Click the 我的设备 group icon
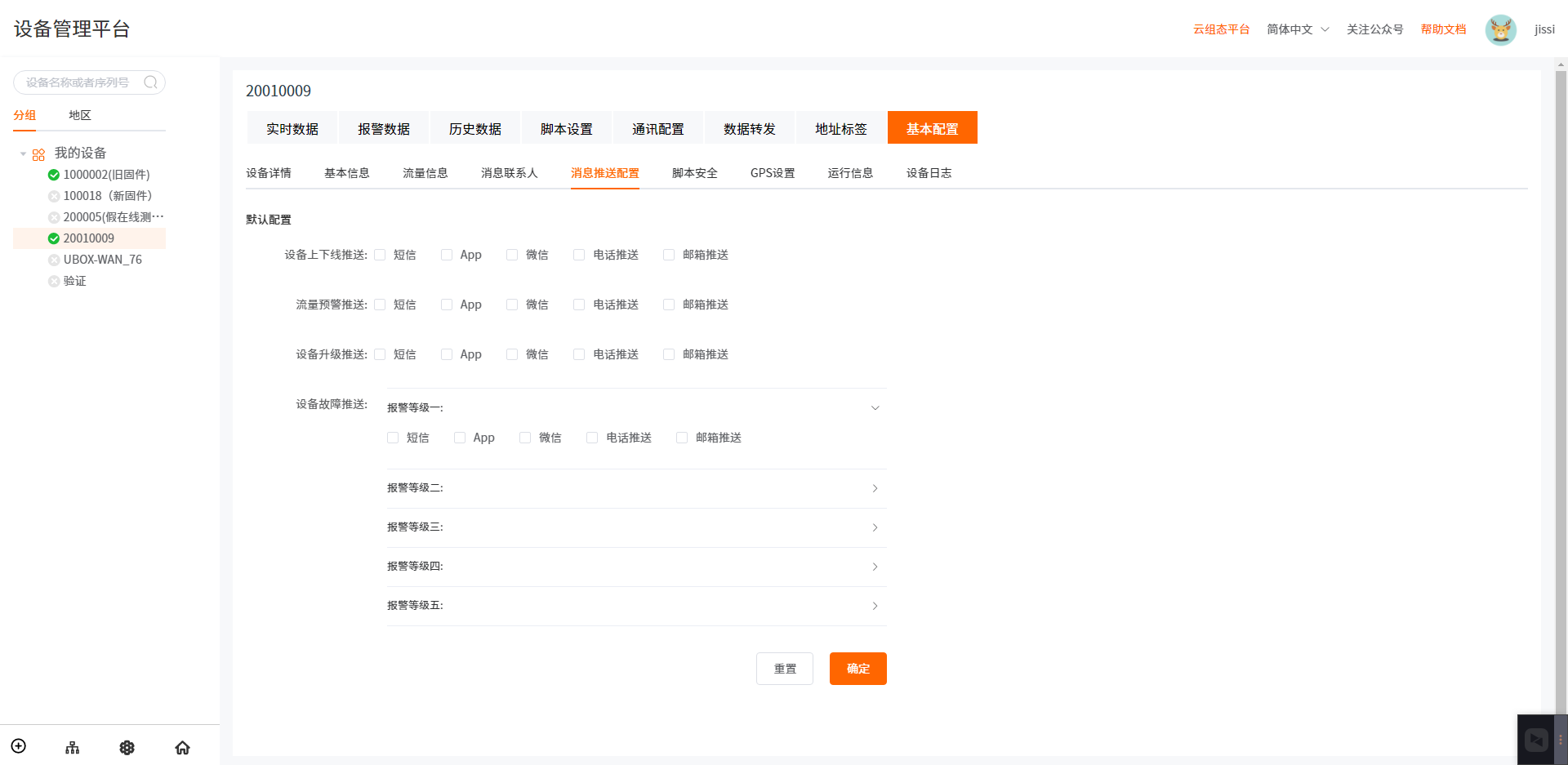 (x=38, y=154)
